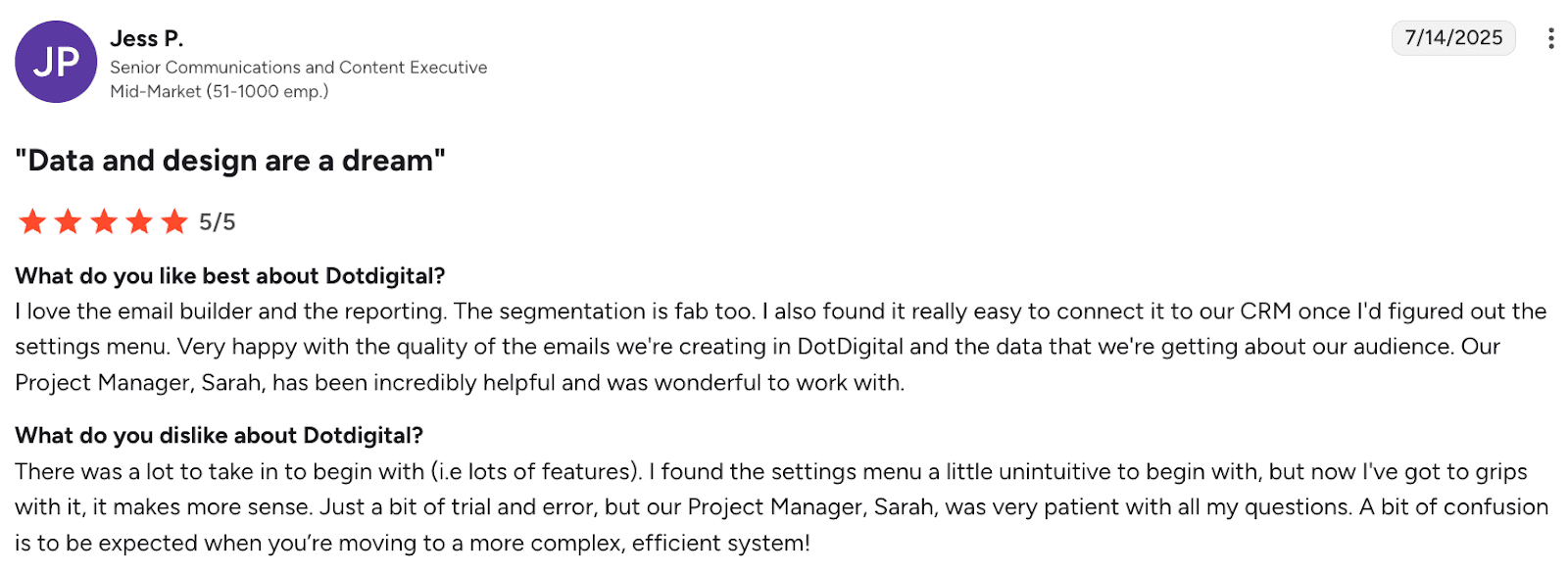Image resolution: width=1568 pixels, height=573 pixels.
Task: Click the word DotDigital in the likes paragraph
Action: pyautogui.click(x=850, y=347)
